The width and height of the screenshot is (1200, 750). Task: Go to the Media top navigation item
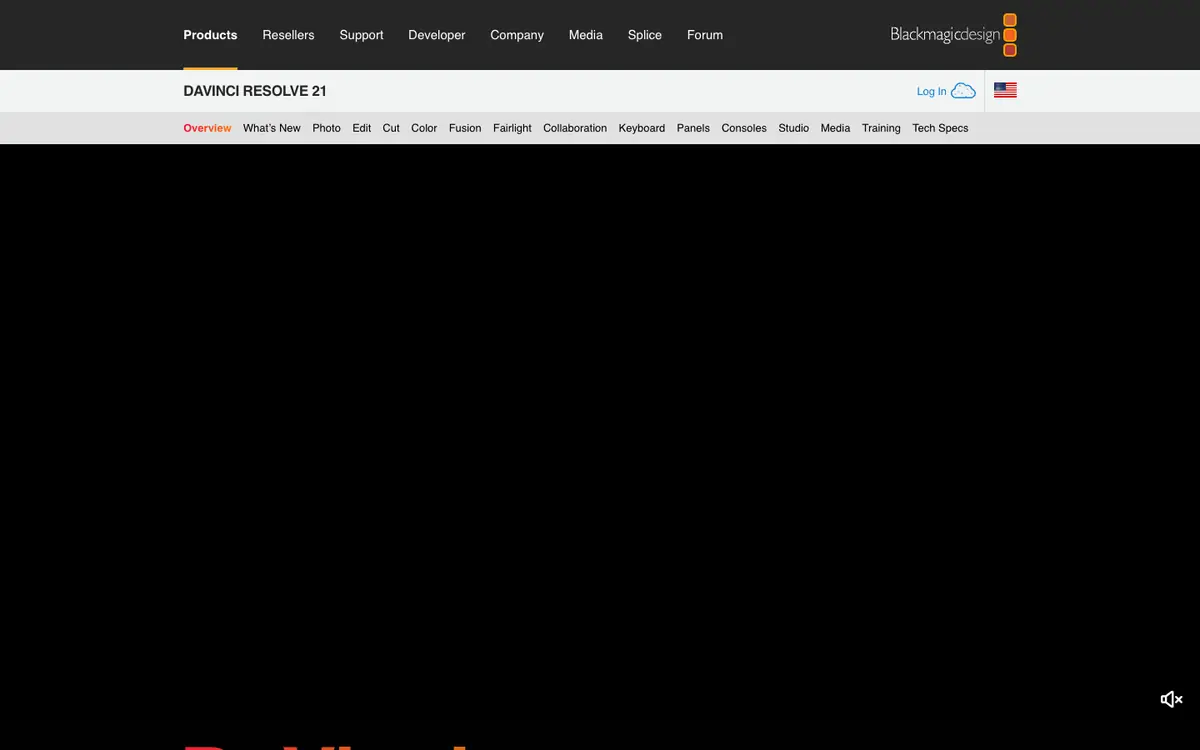(586, 35)
